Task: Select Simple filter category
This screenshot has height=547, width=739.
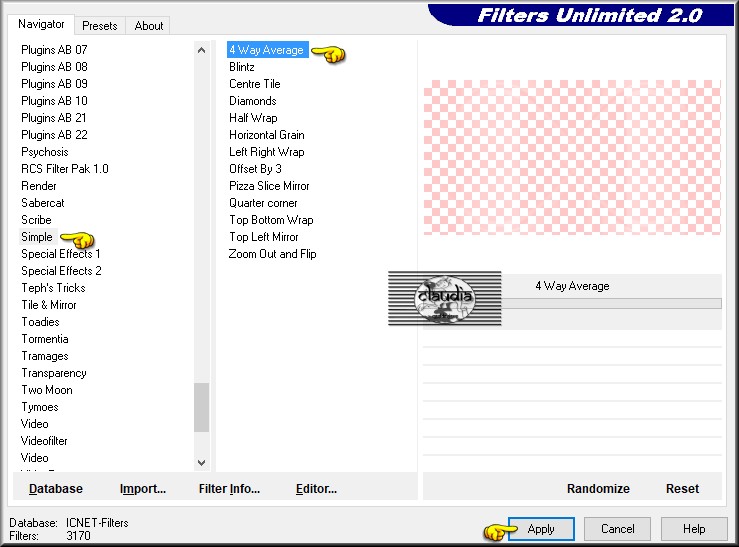Action: pyautogui.click(x=37, y=237)
